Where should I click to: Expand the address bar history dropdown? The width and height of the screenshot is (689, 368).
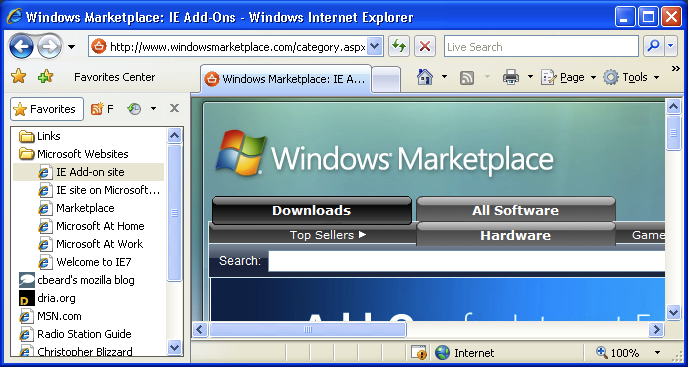[374, 47]
